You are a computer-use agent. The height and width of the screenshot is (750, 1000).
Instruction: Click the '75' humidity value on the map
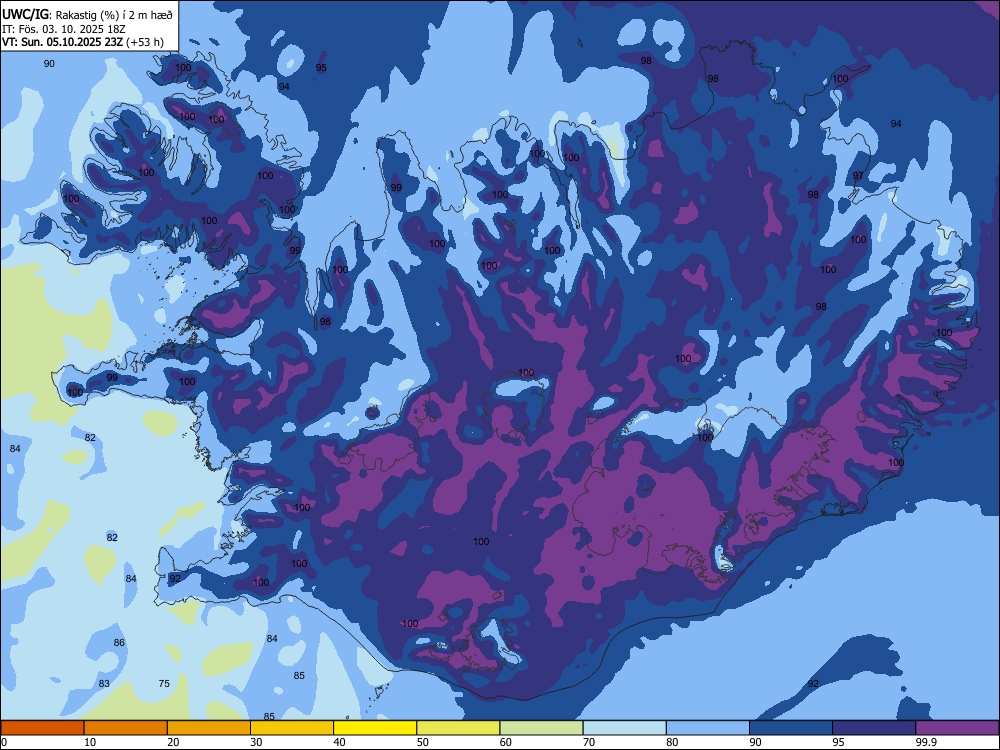click(x=164, y=683)
